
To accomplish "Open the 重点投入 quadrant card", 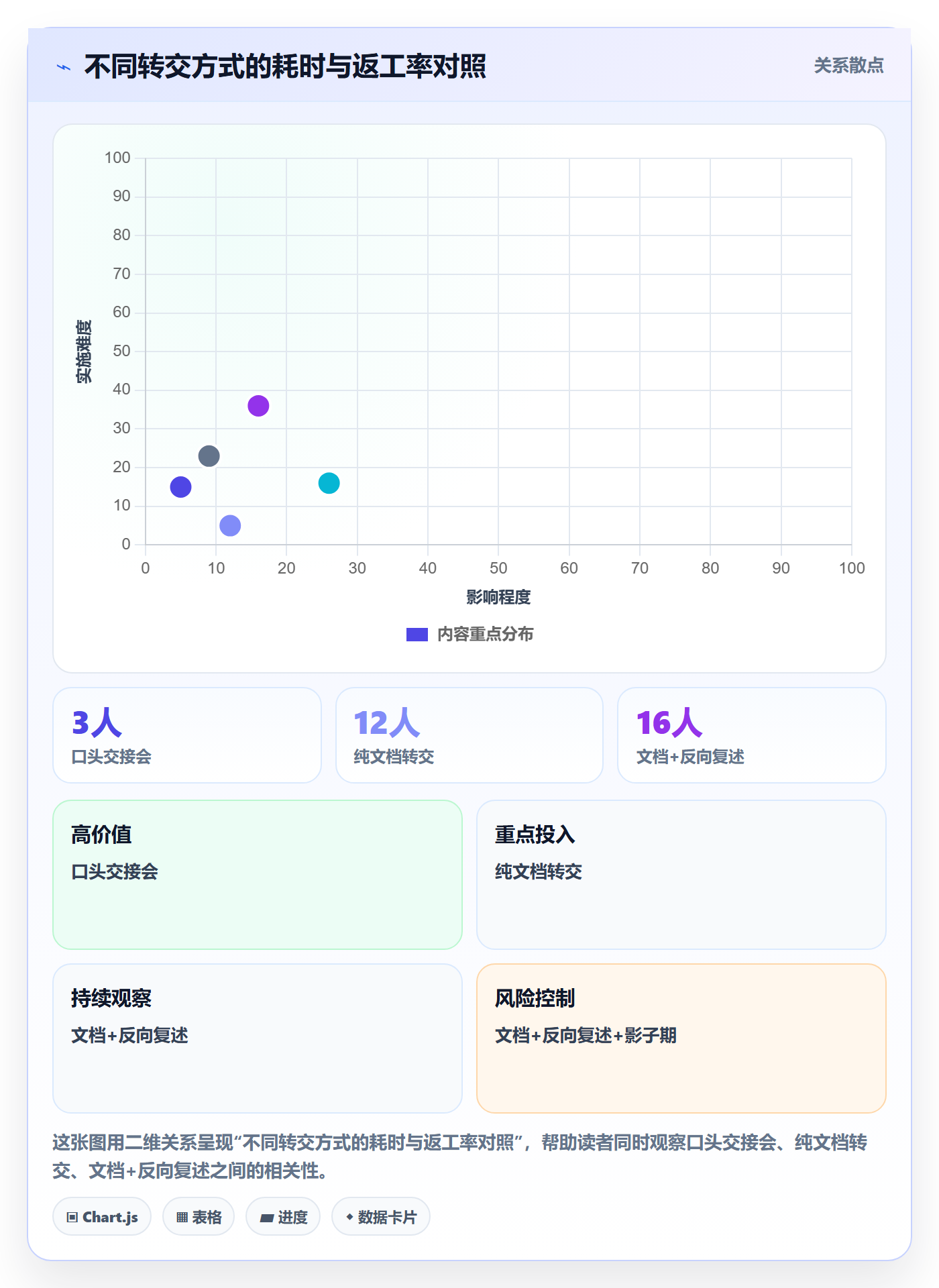I will tap(681, 875).
